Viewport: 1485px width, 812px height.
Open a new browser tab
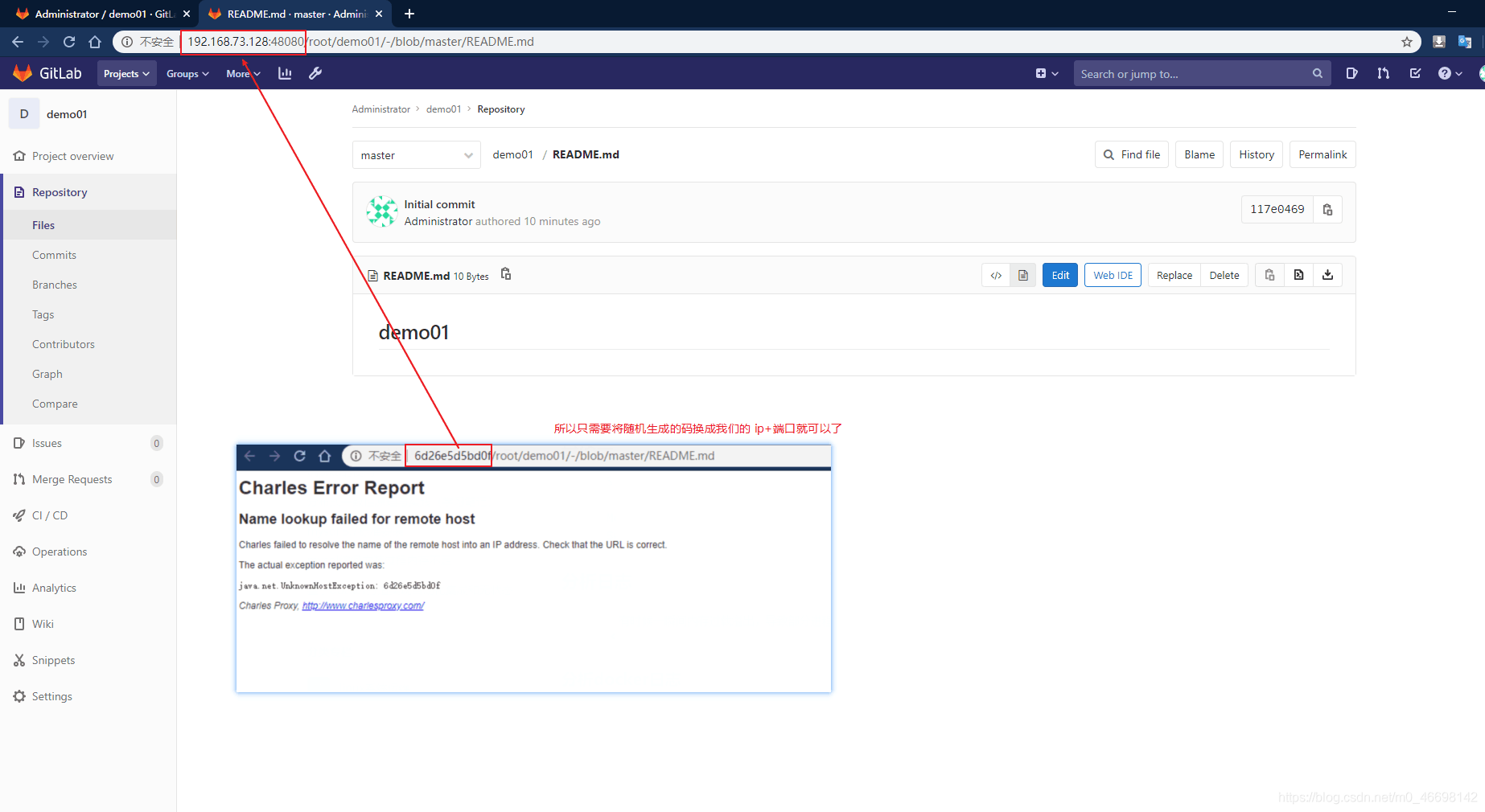409,14
